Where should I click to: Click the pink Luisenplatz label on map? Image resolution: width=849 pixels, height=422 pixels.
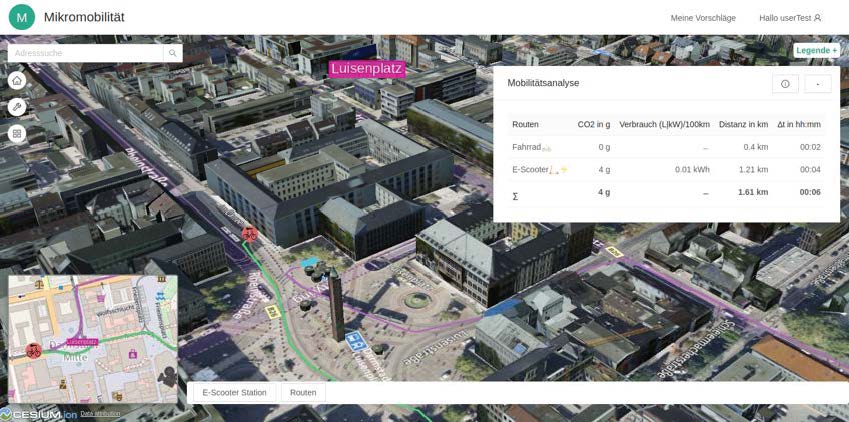point(368,69)
